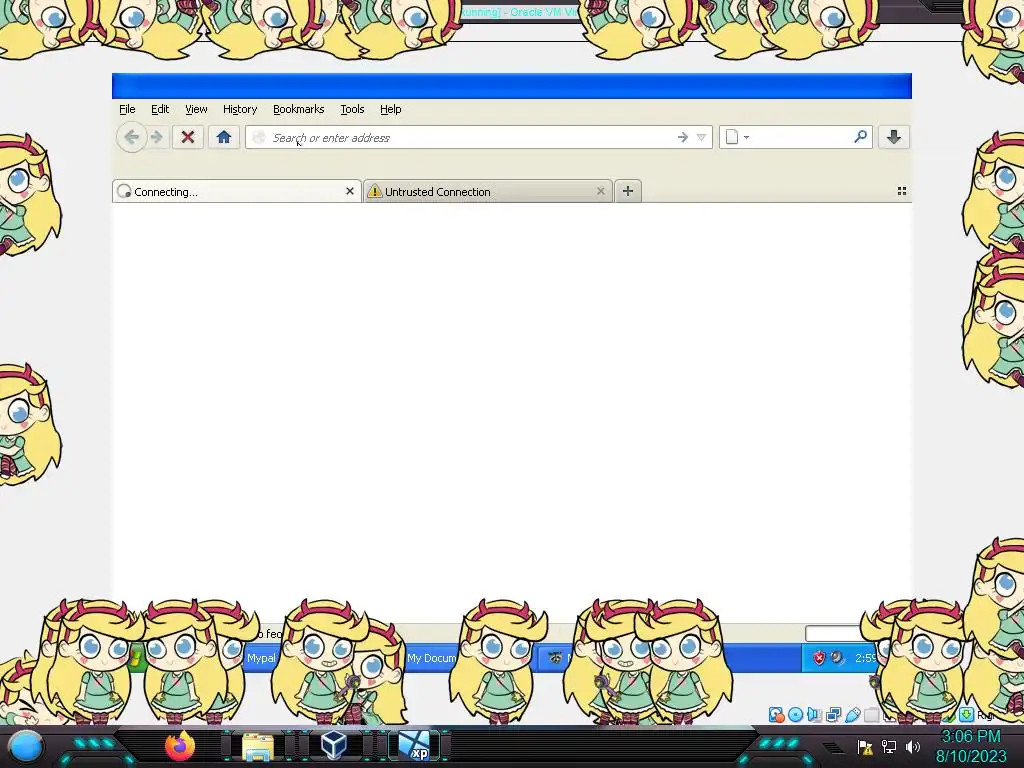The image size is (1024, 768).
Task: Click the Action Center flag tray icon
Action: click(865, 747)
